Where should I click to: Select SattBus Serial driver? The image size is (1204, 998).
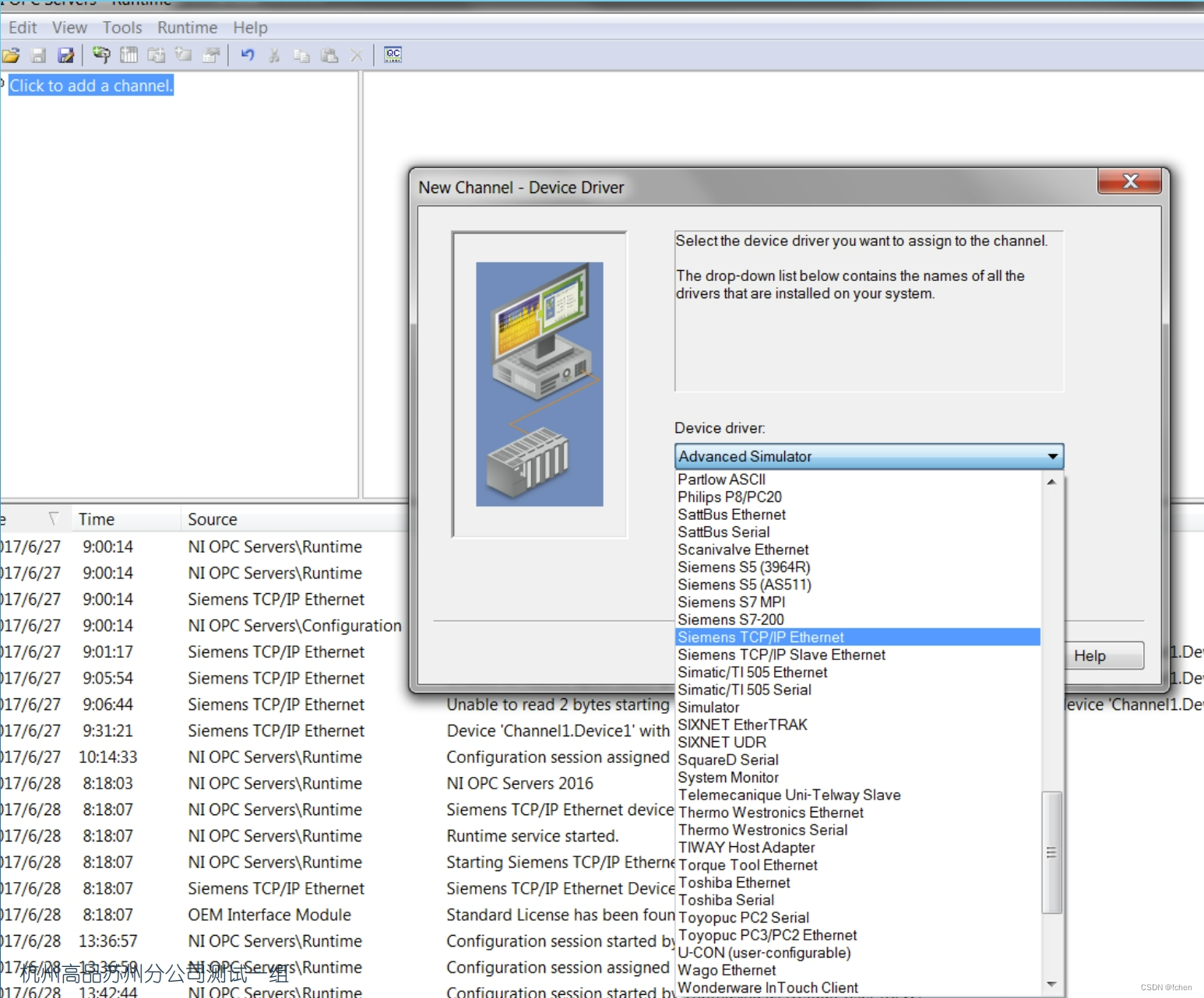(x=857, y=532)
